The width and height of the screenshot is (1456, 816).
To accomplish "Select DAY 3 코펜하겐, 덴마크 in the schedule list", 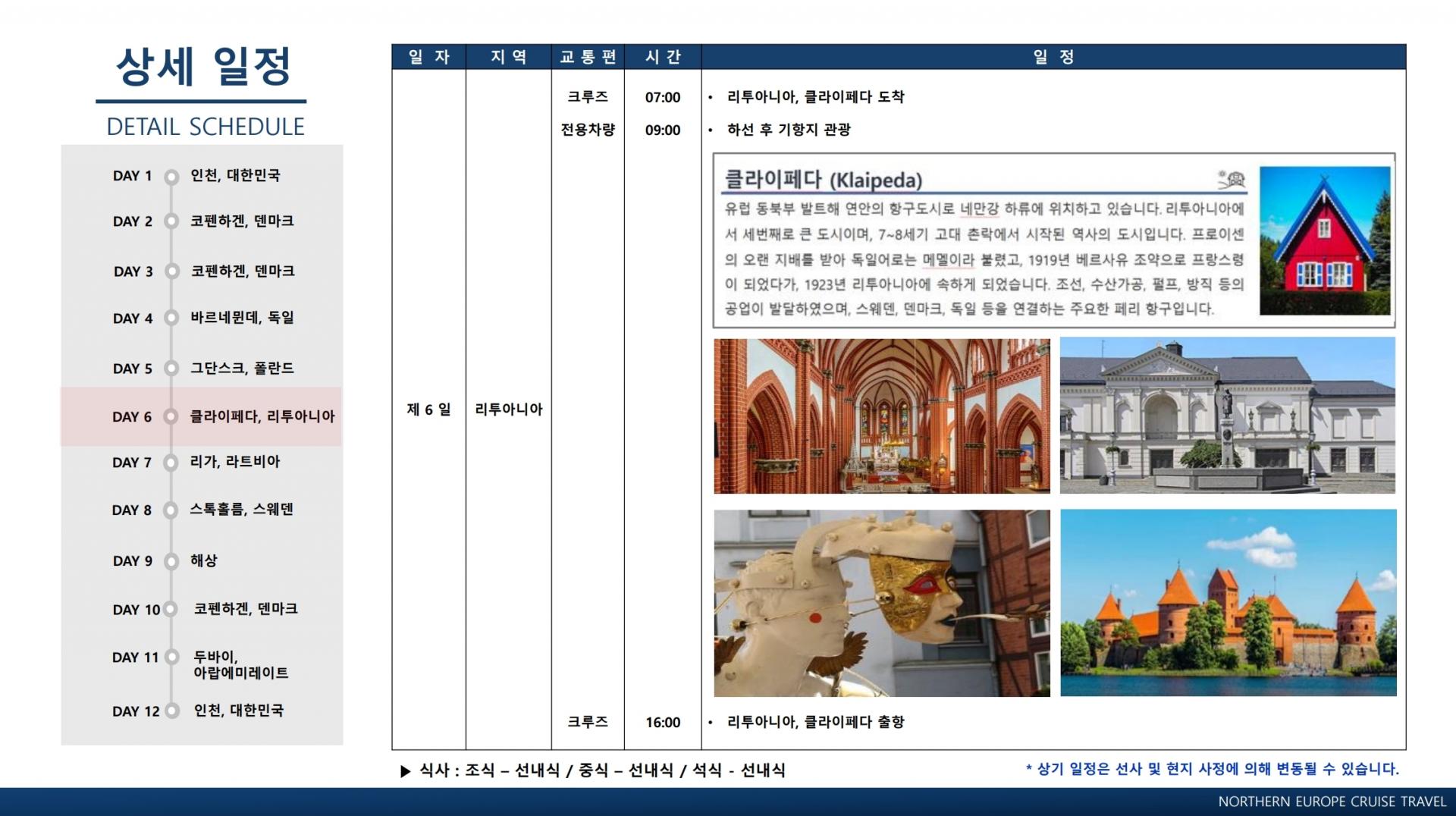I will pyautogui.click(x=203, y=271).
